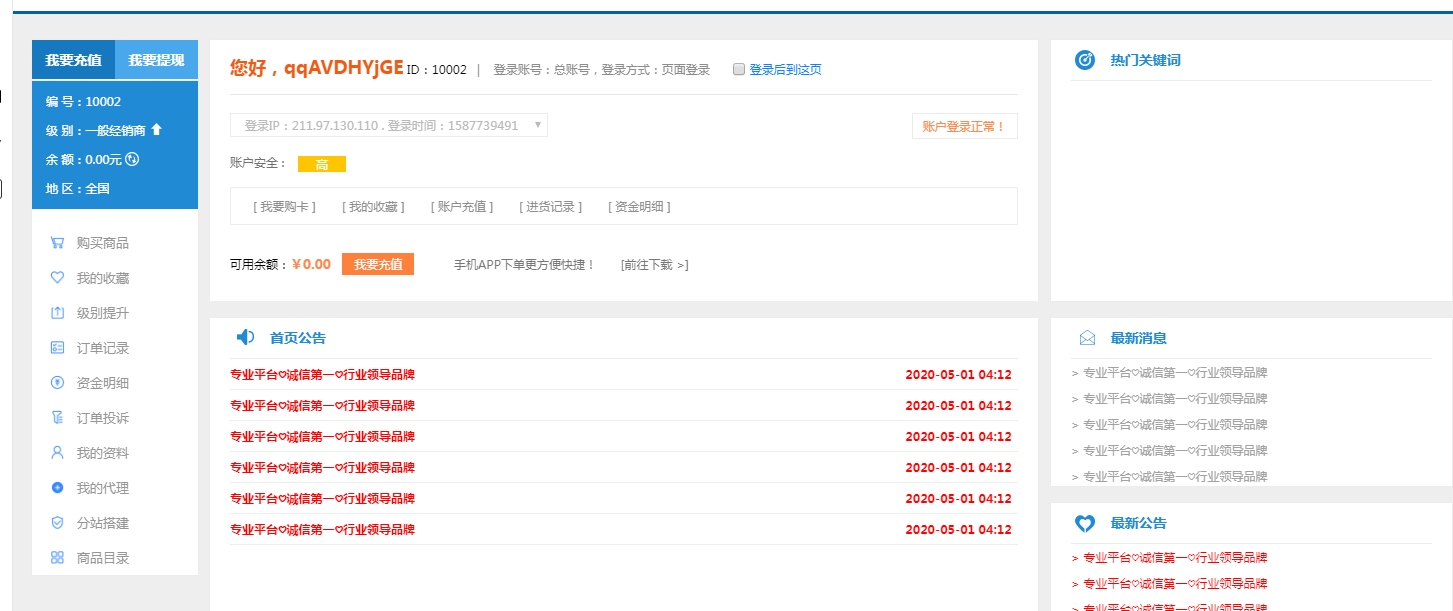1453x611 pixels.
Task: Open the first announcement under 首页公告
Action: pyautogui.click(x=322, y=375)
